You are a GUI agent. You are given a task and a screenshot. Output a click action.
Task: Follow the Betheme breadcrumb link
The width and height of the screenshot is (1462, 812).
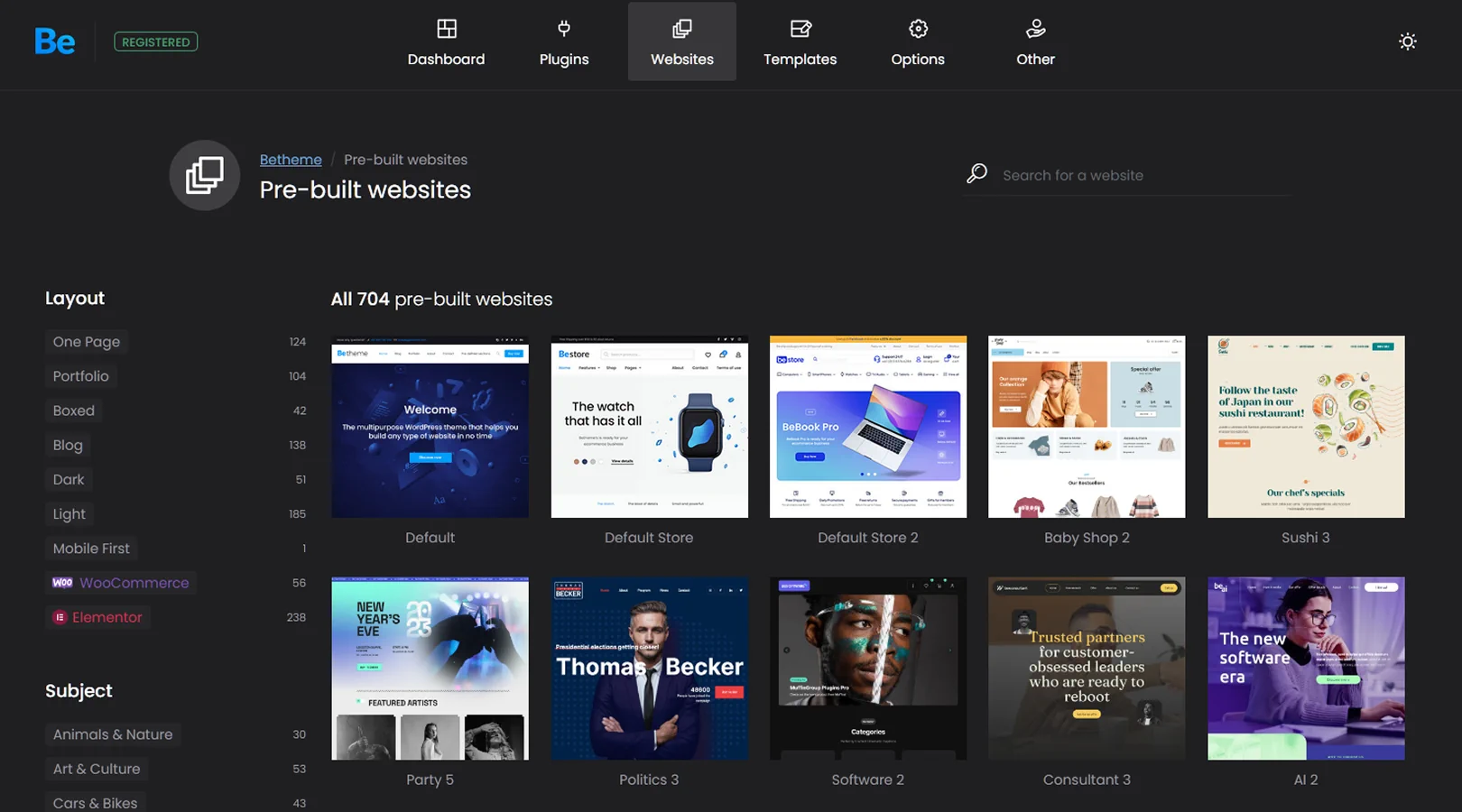[x=291, y=160]
